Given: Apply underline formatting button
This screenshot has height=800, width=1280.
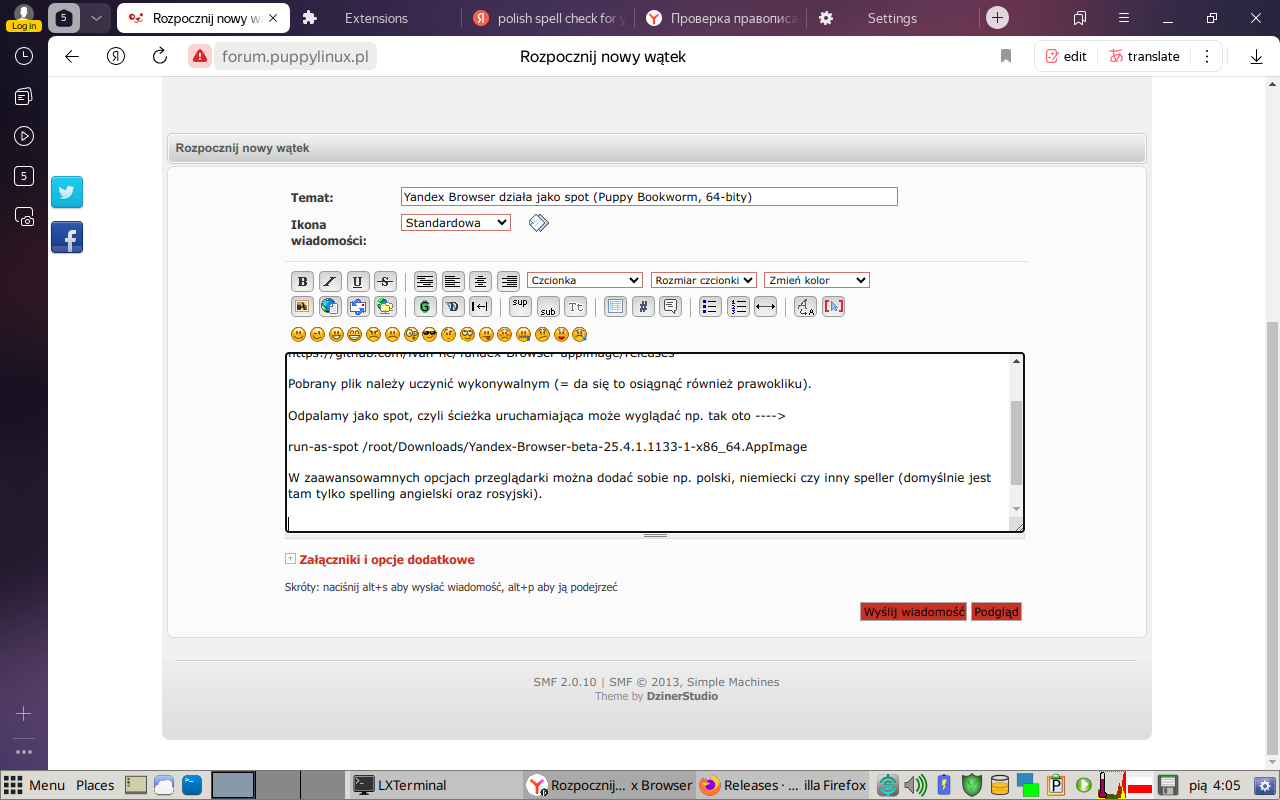Looking at the screenshot, I should (x=358, y=281).
